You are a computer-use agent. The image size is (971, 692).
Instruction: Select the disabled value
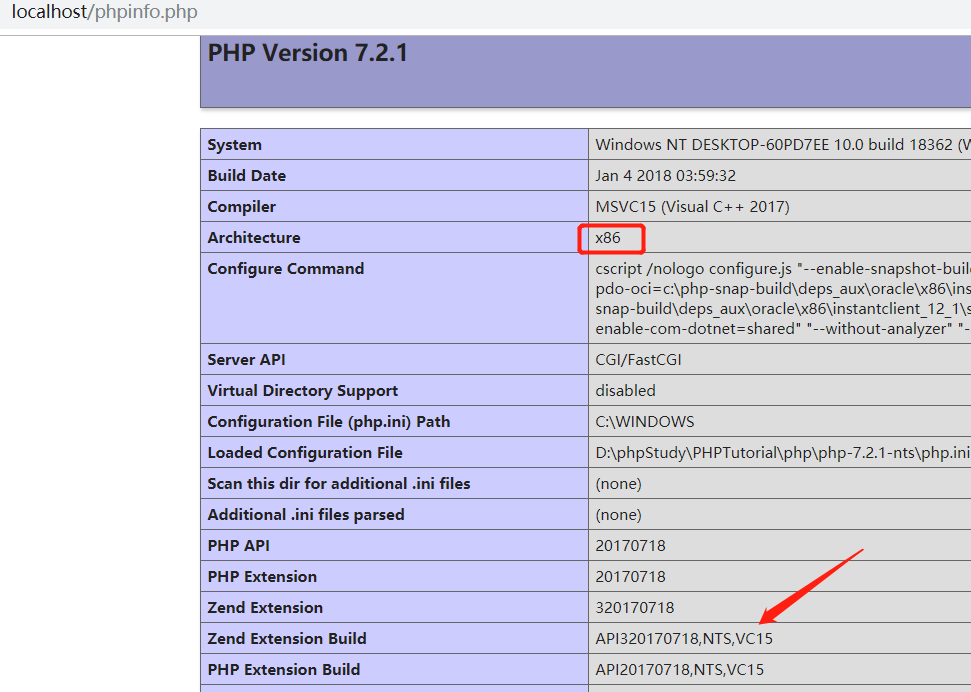tap(625, 391)
